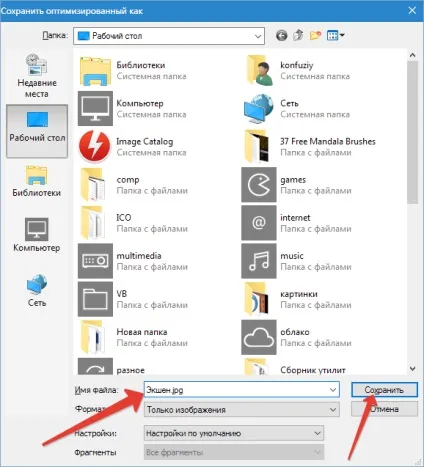This screenshot has height=467, width=424.
Task: Click the Отмена button
Action: (384, 409)
